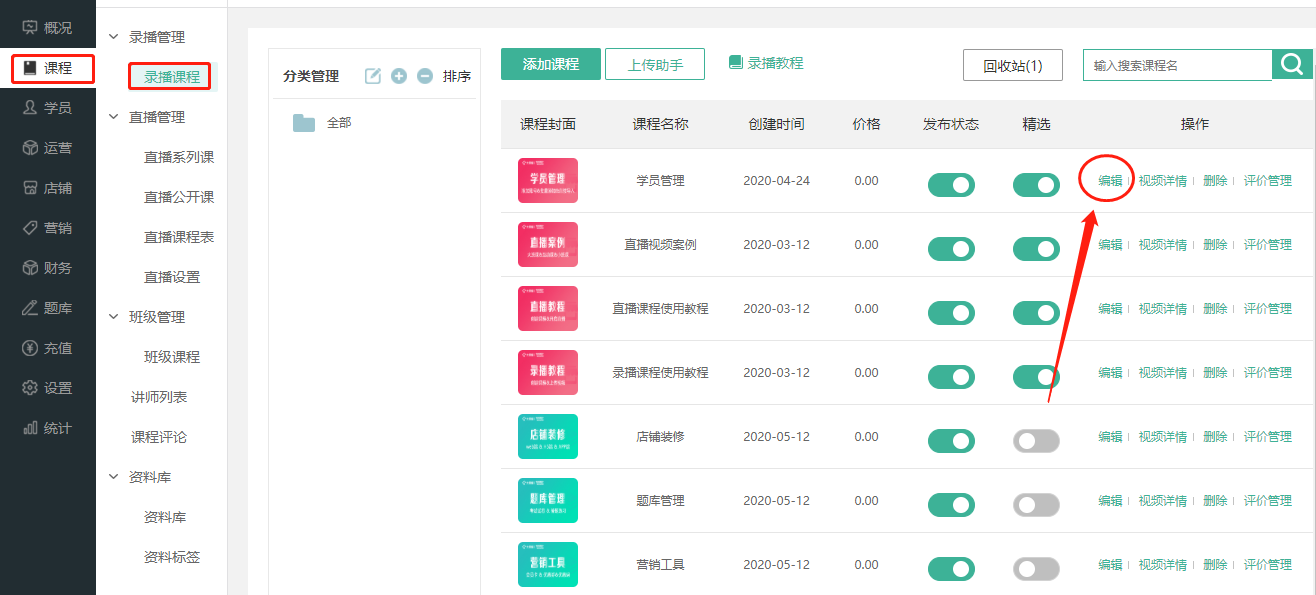
Task: Click the 添加课程 button
Action: pyautogui.click(x=551, y=64)
